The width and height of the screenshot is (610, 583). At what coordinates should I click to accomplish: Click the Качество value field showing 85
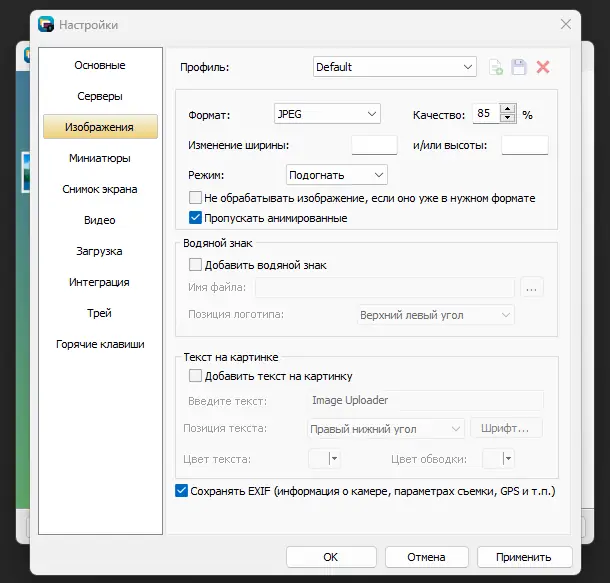pyautogui.click(x=486, y=114)
